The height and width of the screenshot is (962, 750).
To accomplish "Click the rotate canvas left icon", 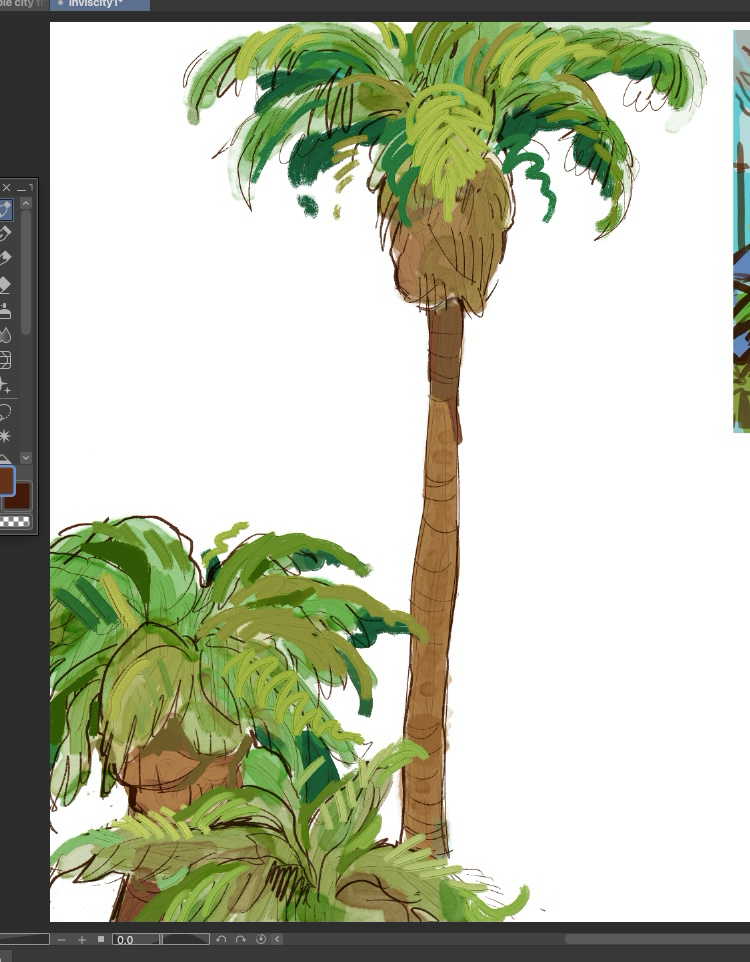I will (221, 940).
